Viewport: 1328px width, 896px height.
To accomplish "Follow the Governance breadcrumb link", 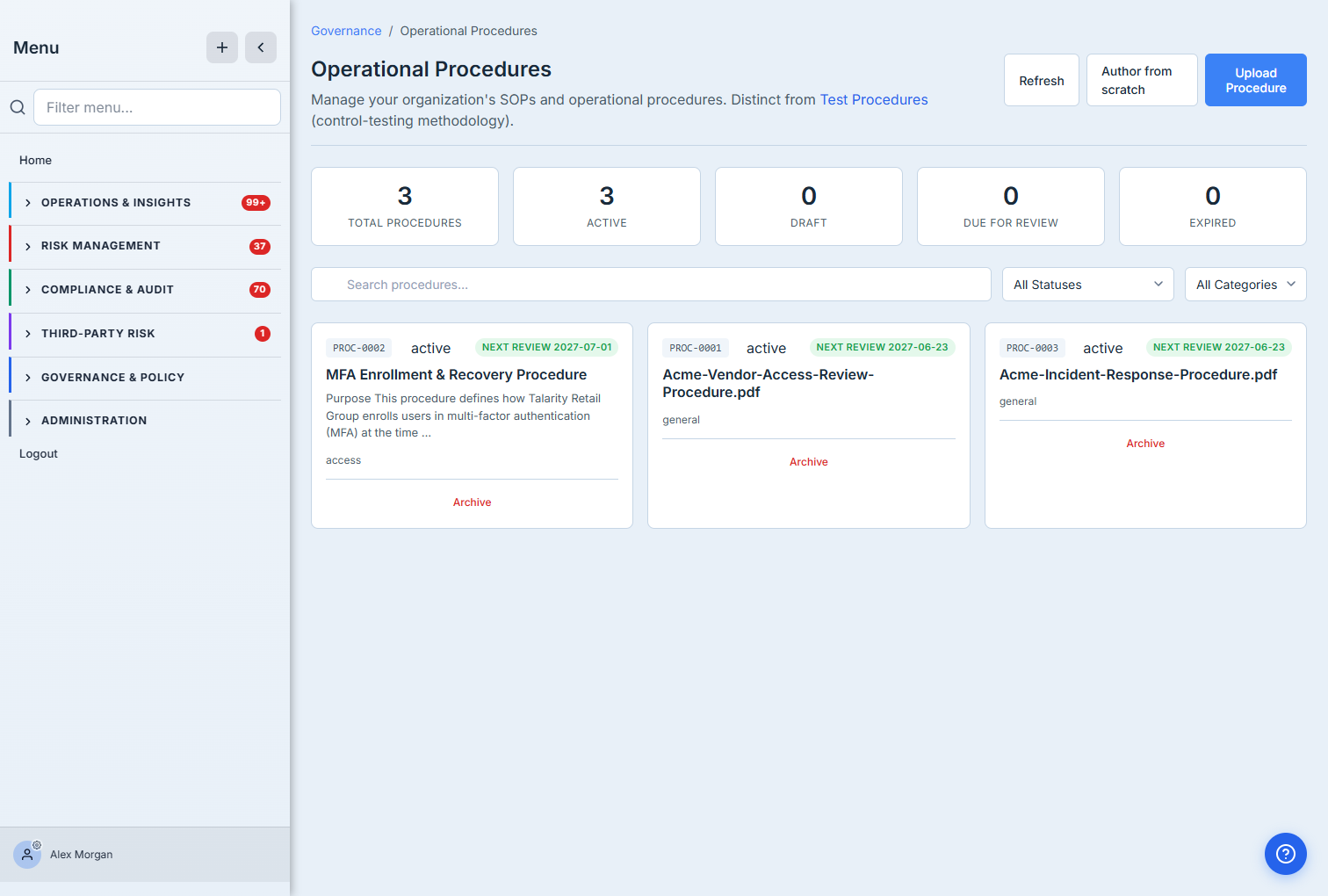I will pyautogui.click(x=346, y=31).
